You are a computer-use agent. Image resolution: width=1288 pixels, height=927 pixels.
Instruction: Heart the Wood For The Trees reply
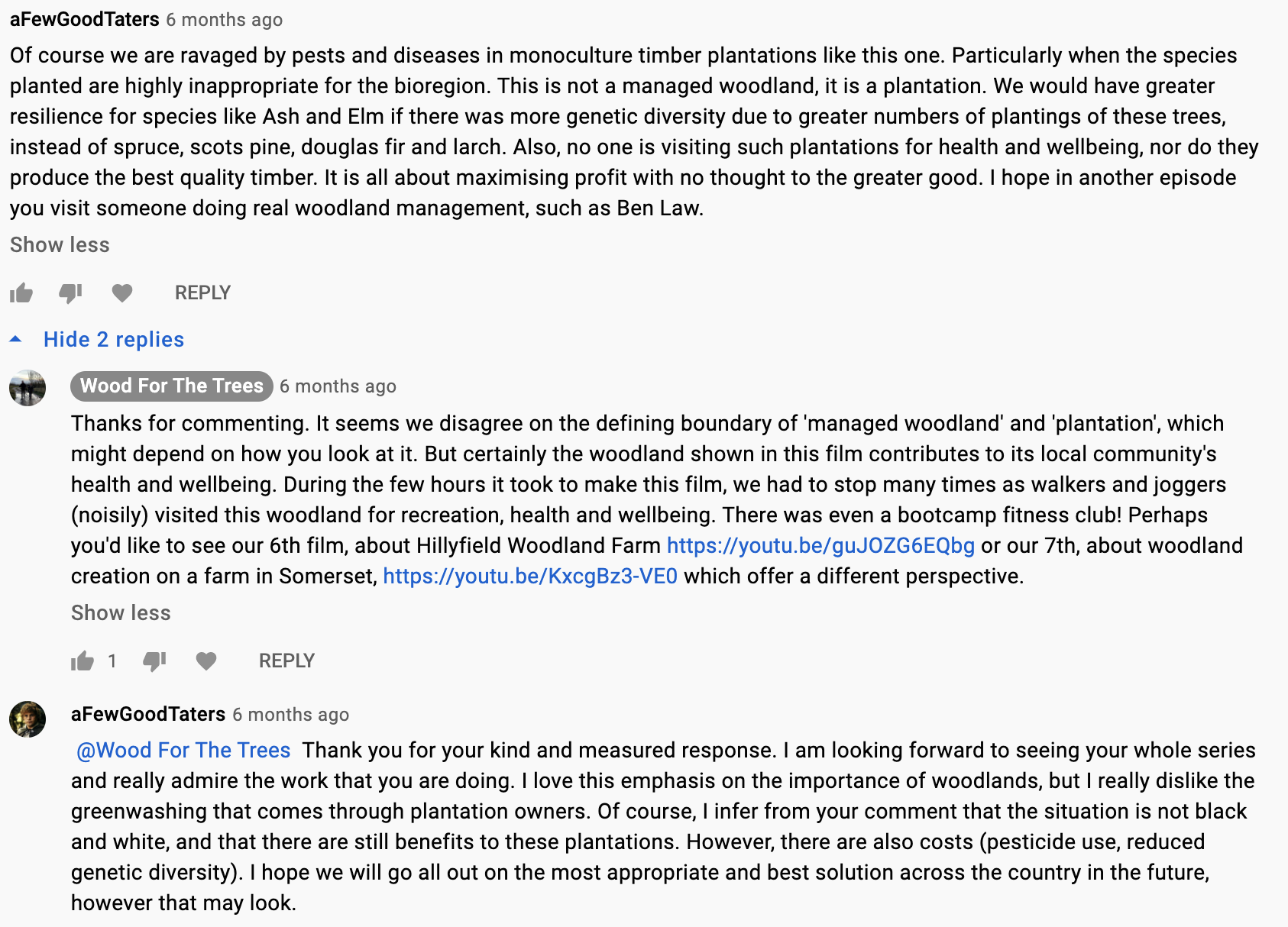coord(206,661)
